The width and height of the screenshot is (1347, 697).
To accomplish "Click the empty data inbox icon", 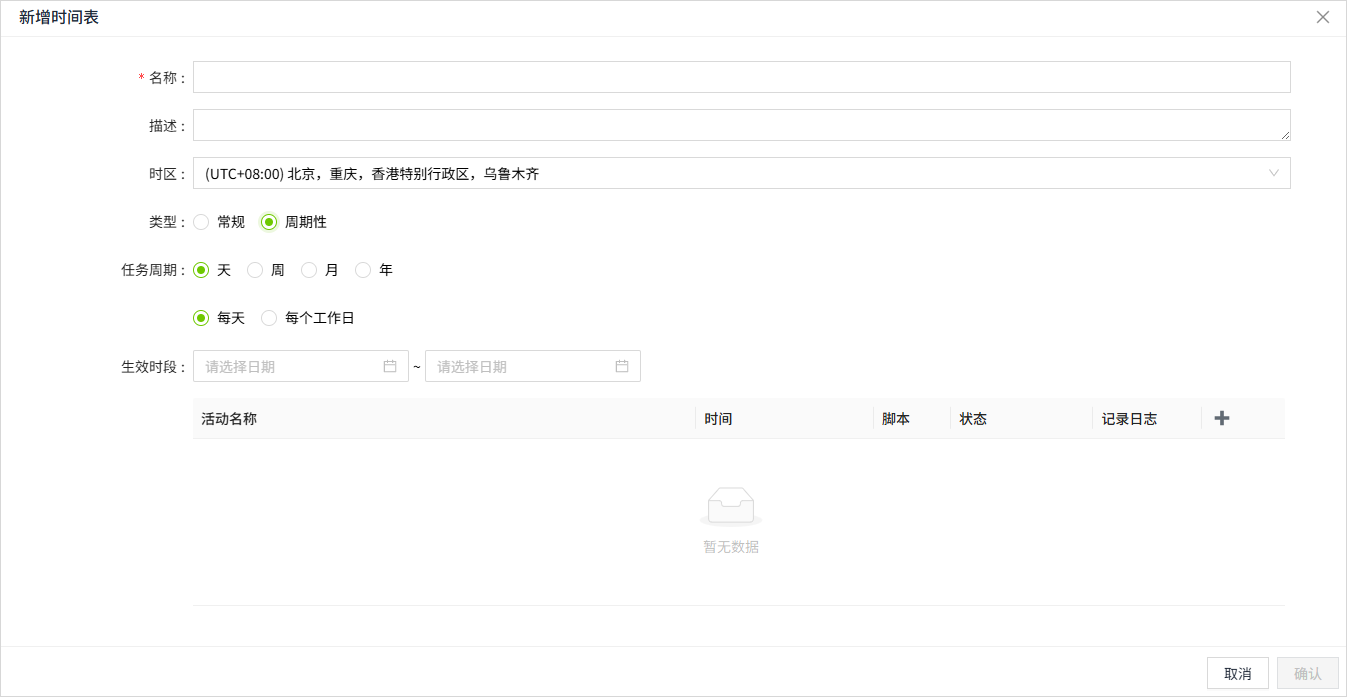I will click(731, 506).
